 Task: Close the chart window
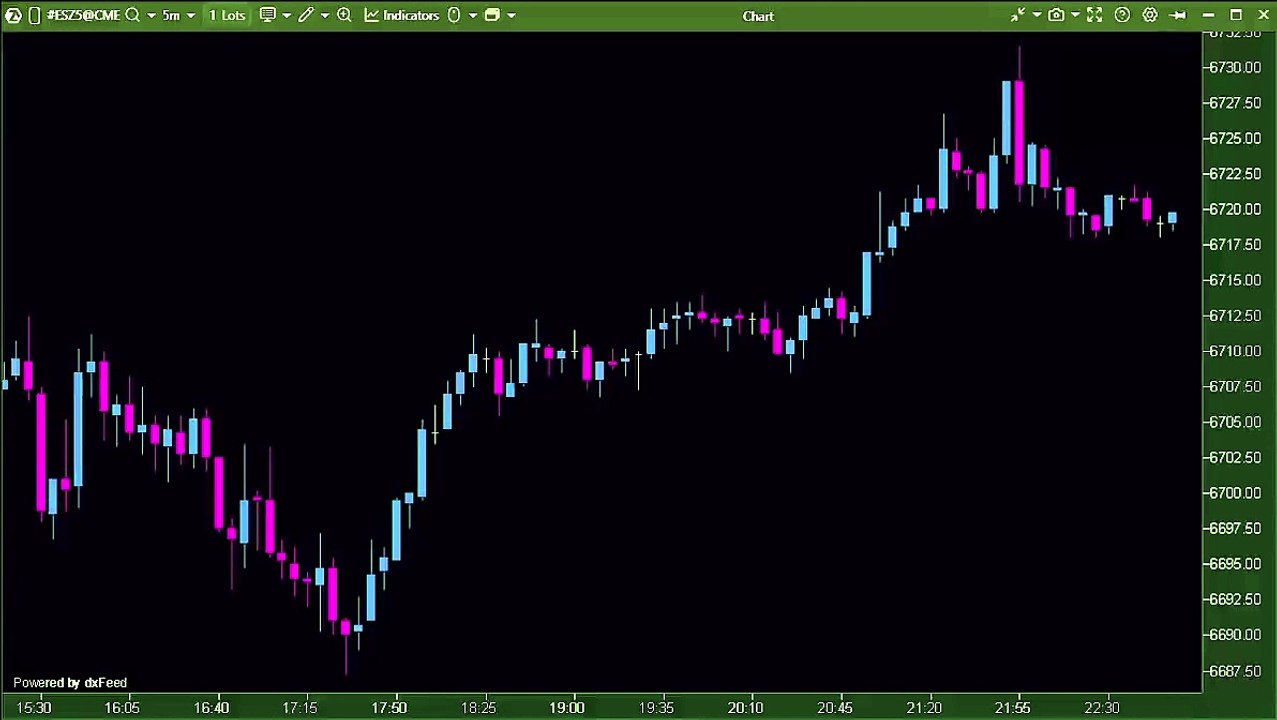coord(1264,15)
